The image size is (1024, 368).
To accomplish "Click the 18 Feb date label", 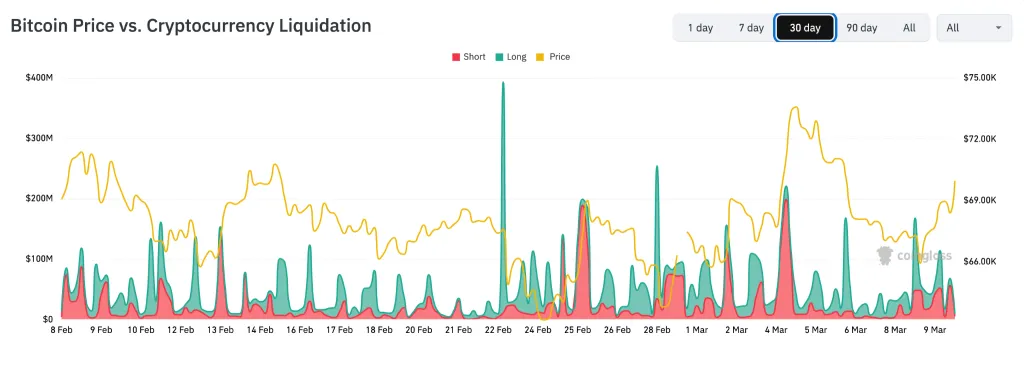I will [x=379, y=330].
